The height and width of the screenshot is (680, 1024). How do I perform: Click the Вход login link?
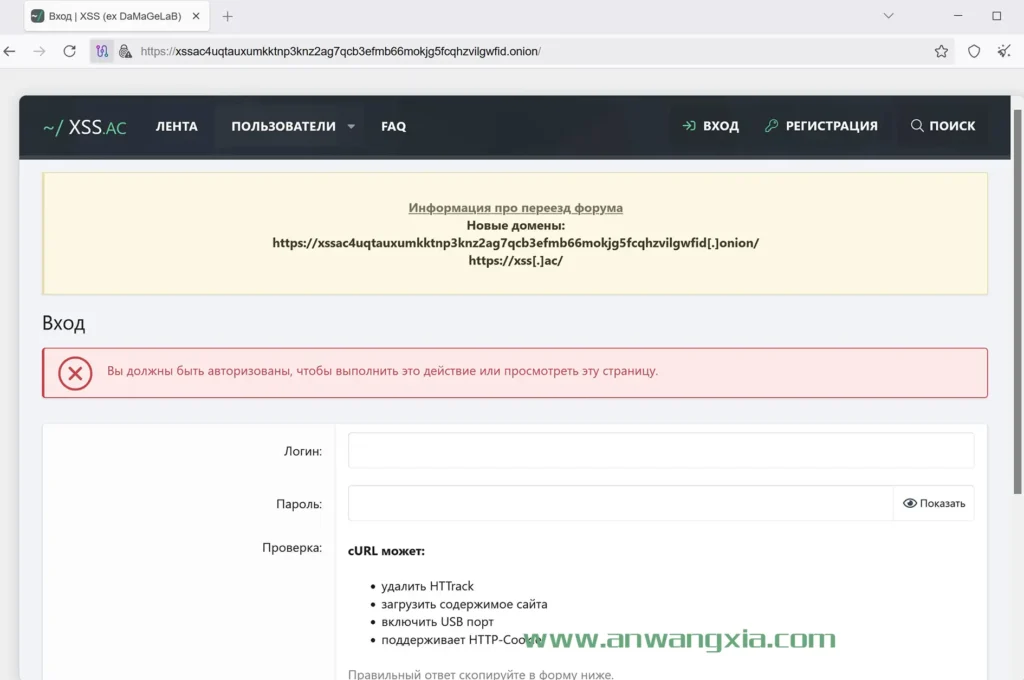[710, 126]
